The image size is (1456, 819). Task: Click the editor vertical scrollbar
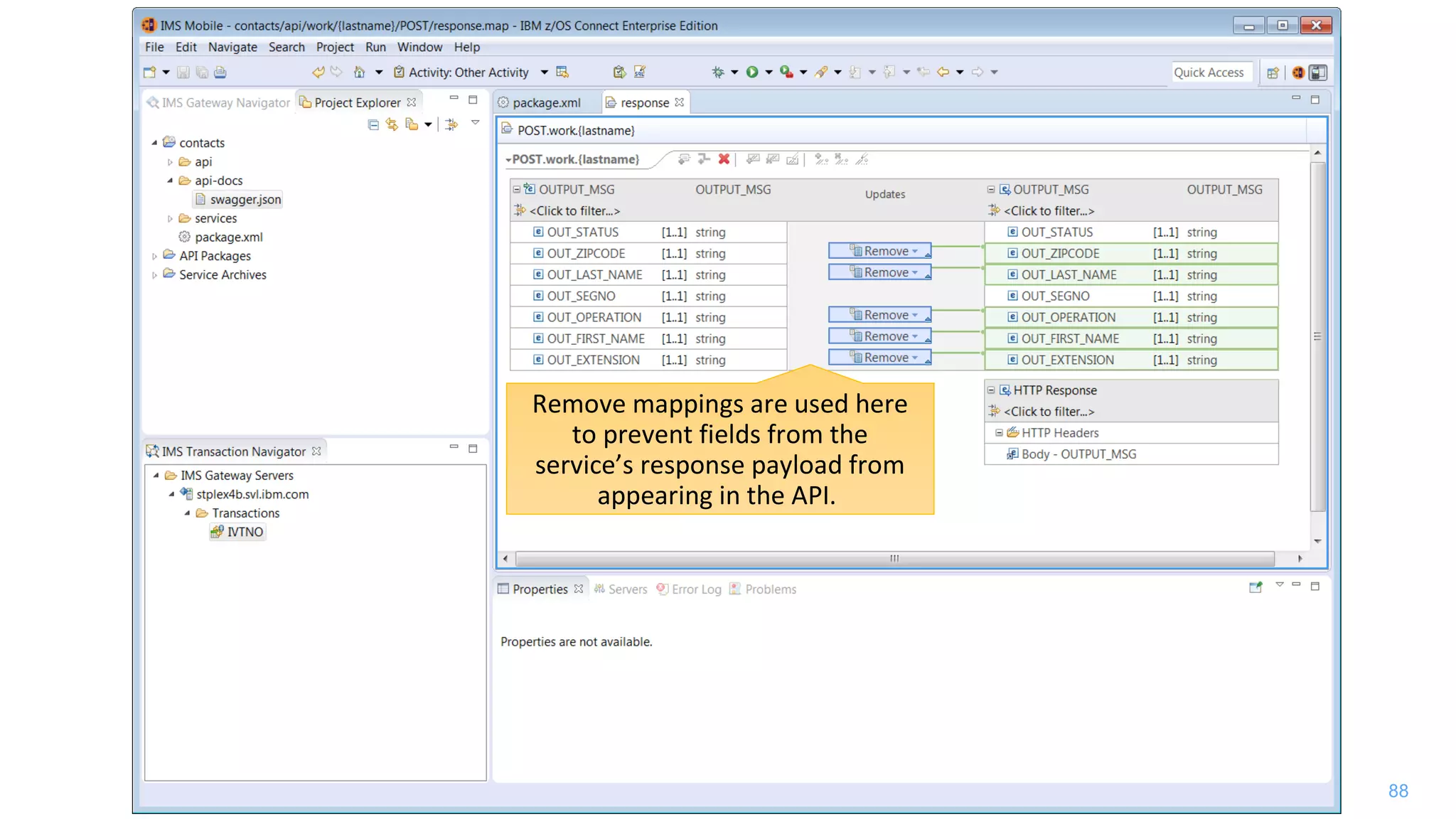pyautogui.click(x=1317, y=337)
